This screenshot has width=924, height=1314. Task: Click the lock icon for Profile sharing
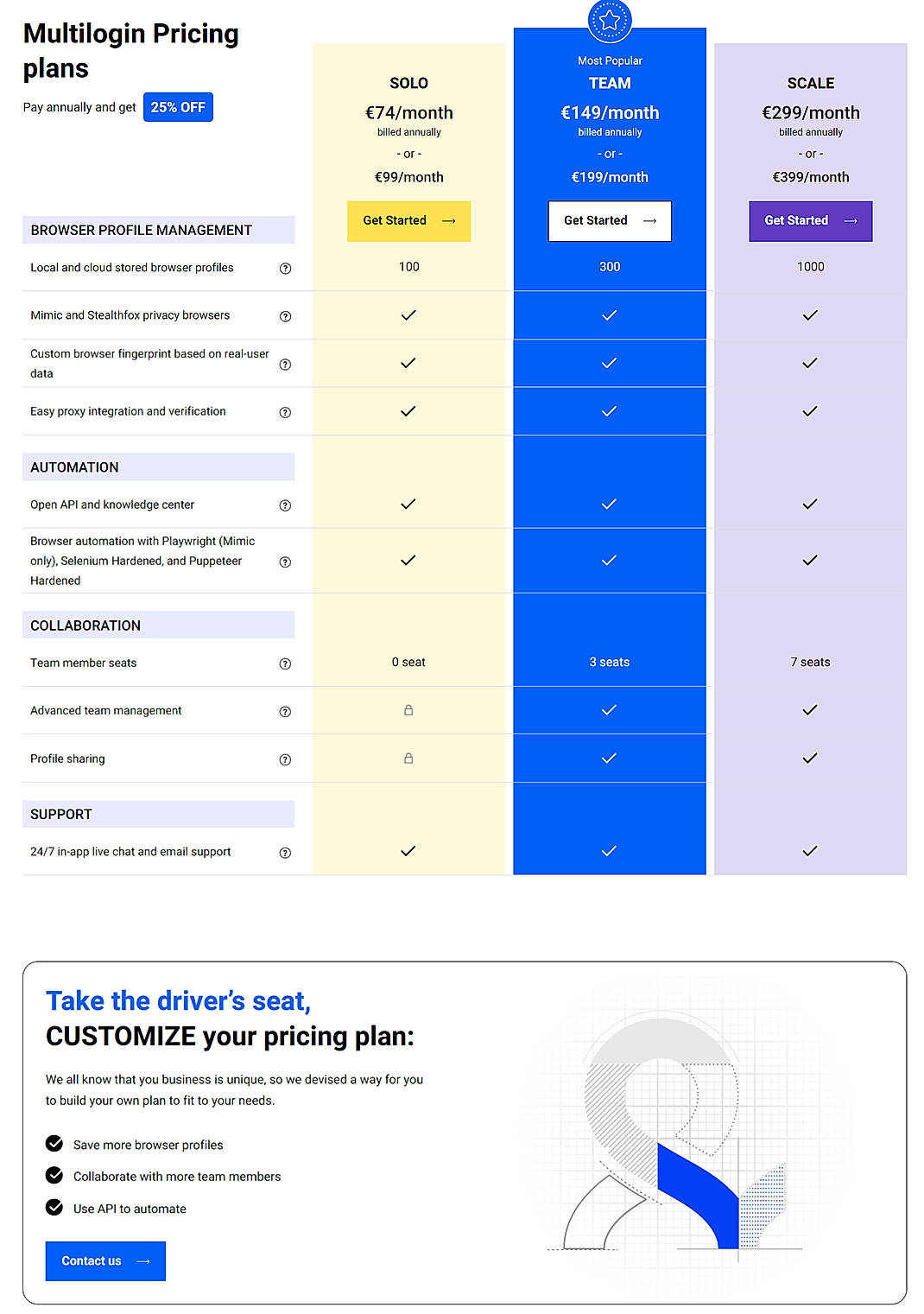408,759
